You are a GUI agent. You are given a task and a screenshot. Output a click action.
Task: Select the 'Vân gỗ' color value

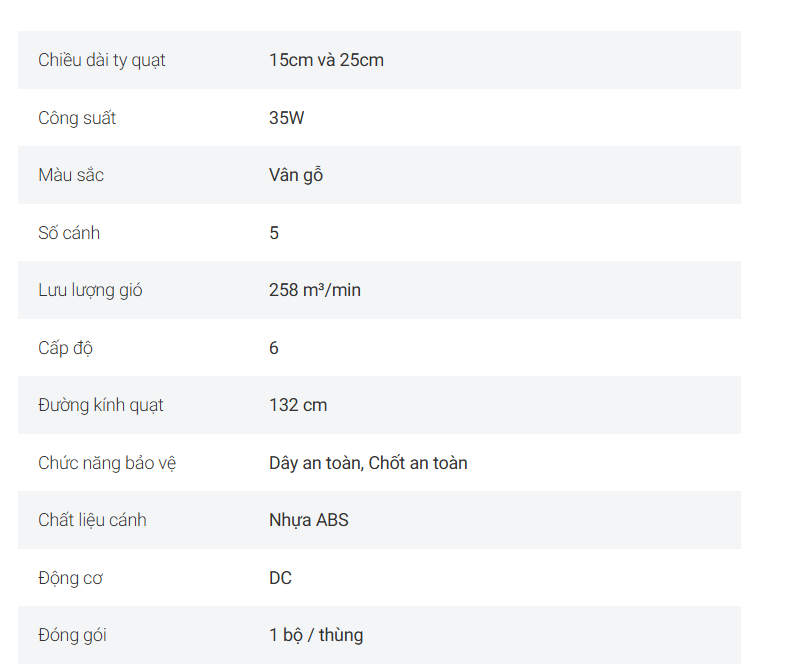296,175
